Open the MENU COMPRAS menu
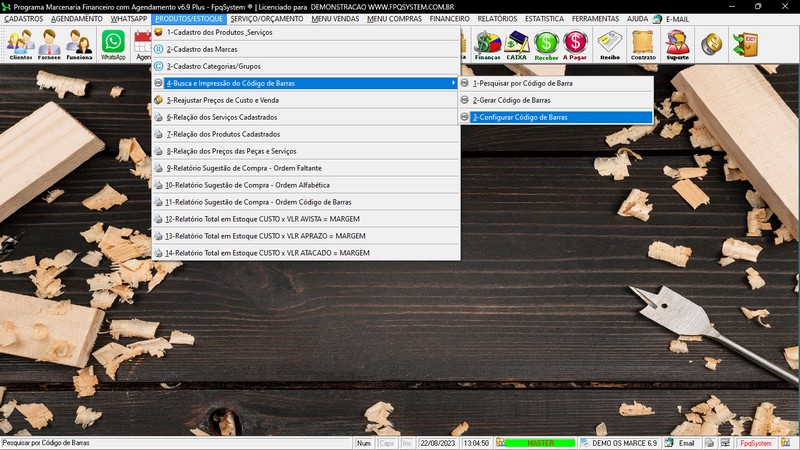 (x=394, y=19)
